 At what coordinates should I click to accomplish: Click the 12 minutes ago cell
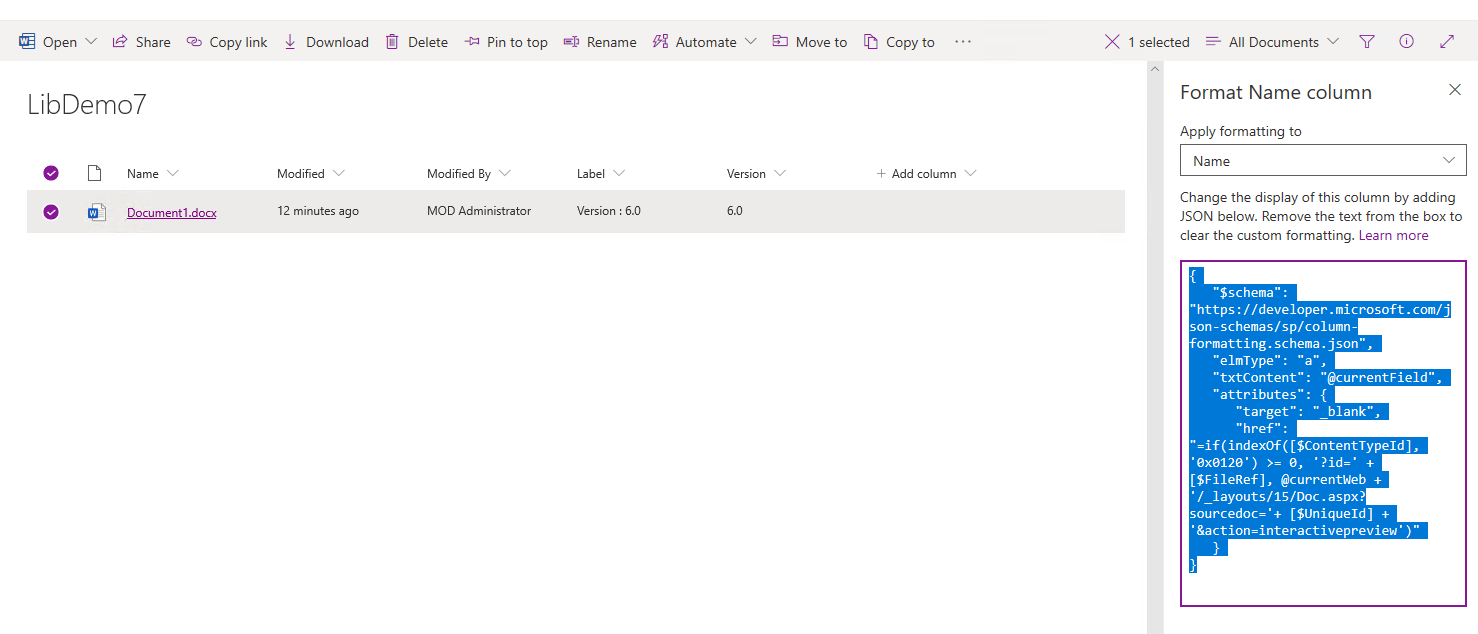[x=318, y=211]
